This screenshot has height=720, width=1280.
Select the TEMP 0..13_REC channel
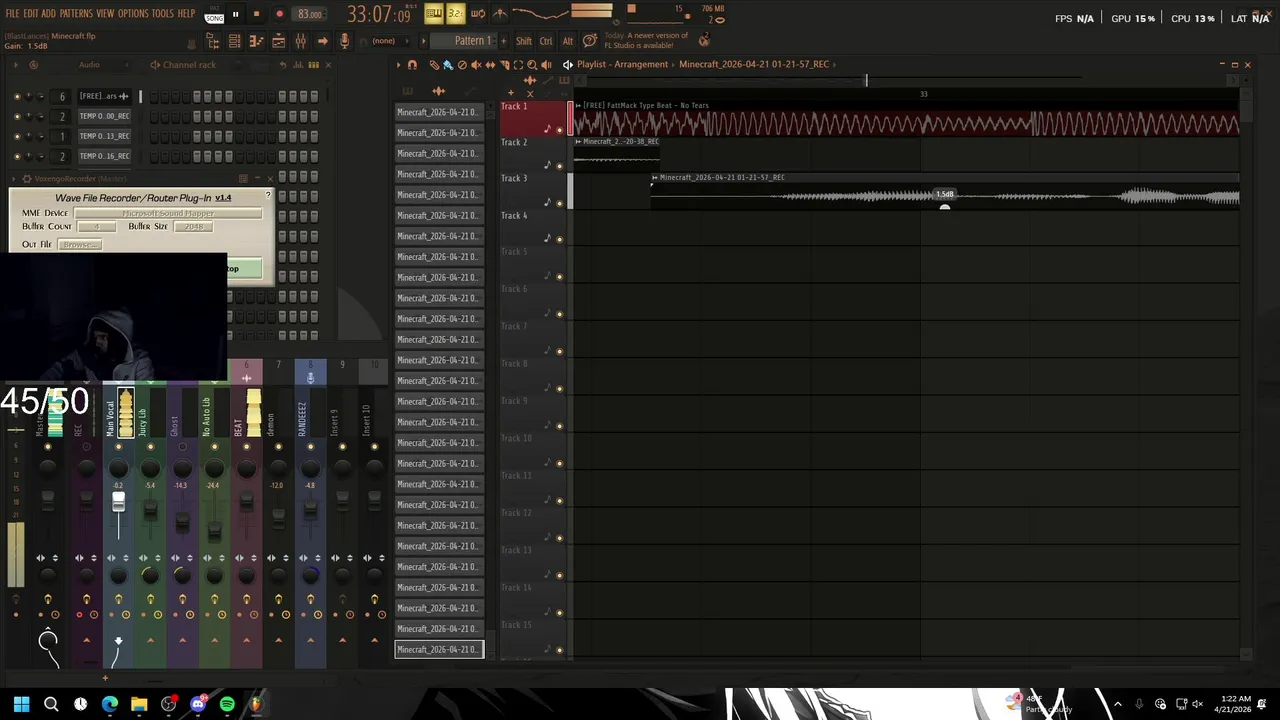pyautogui.click(x=105, y=136)
